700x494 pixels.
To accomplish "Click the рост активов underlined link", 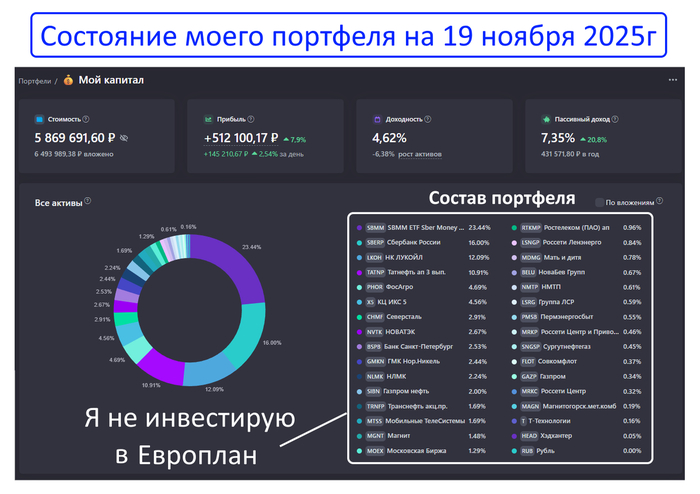I will pos(420,155).
